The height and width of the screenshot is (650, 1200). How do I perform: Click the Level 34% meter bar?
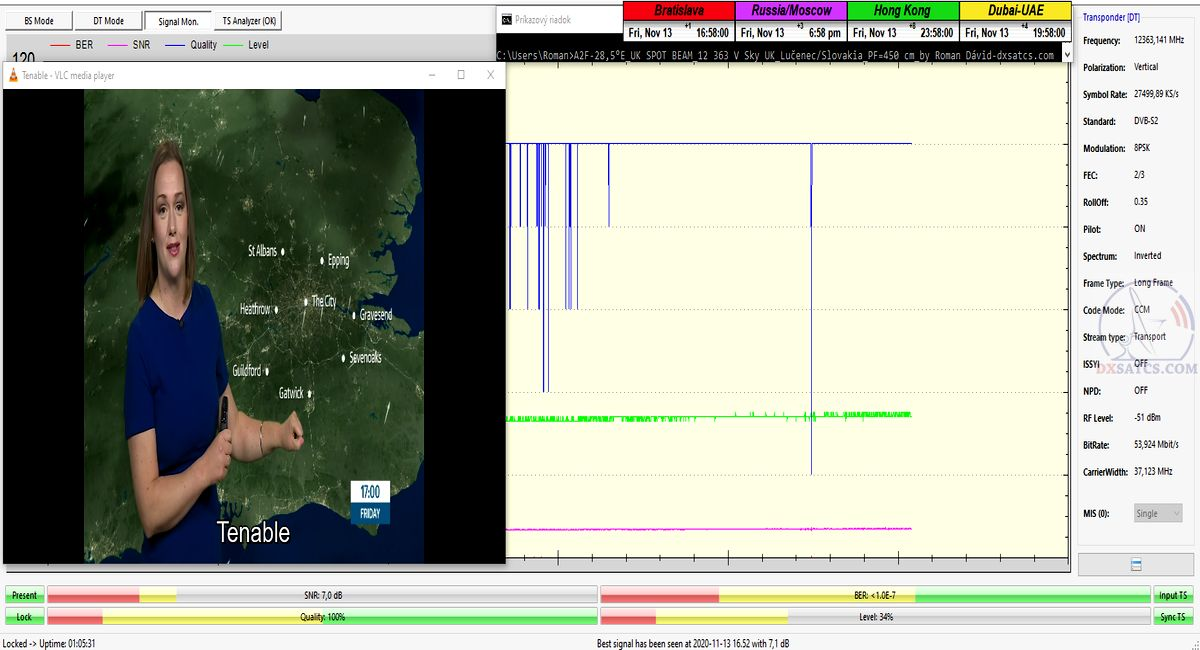[875, 617]
